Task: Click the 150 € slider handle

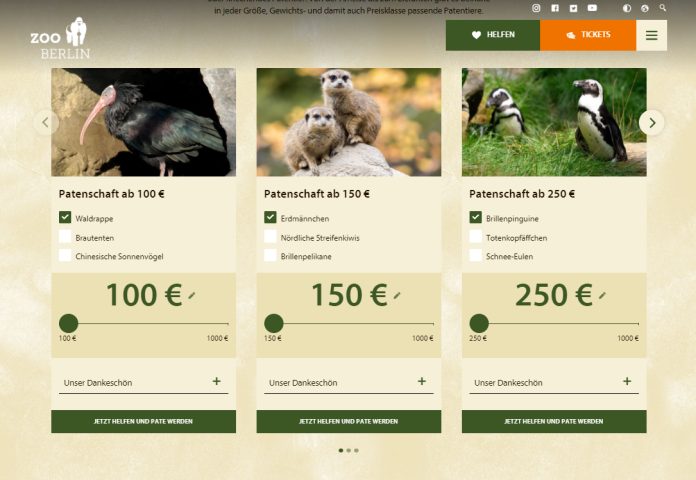Action: point(274,323)
